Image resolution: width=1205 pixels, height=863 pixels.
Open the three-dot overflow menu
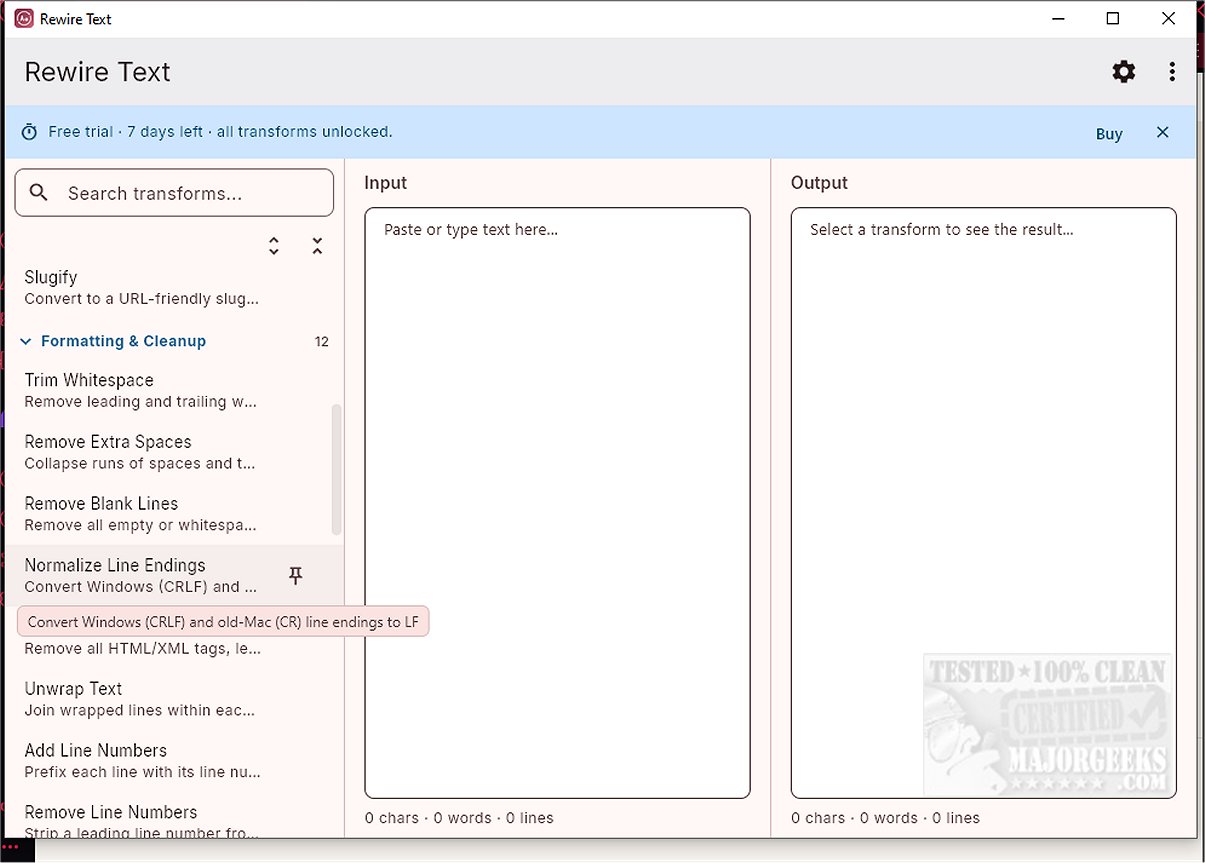click(1172, 72)
